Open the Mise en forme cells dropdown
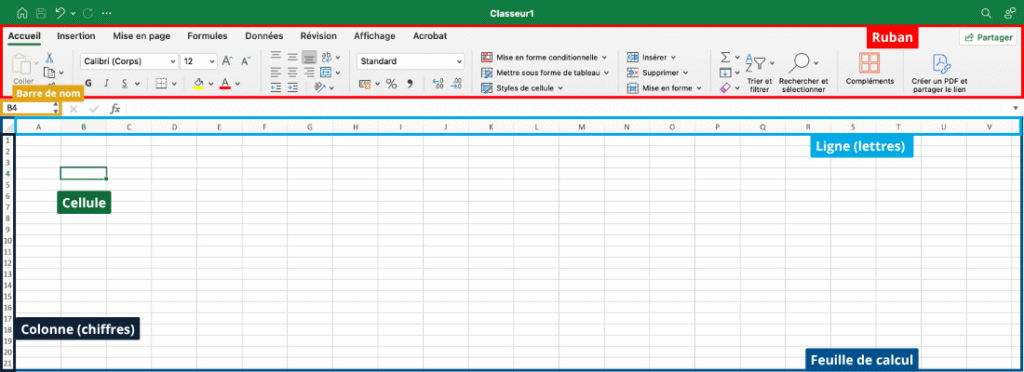 [x=664, y=87]
